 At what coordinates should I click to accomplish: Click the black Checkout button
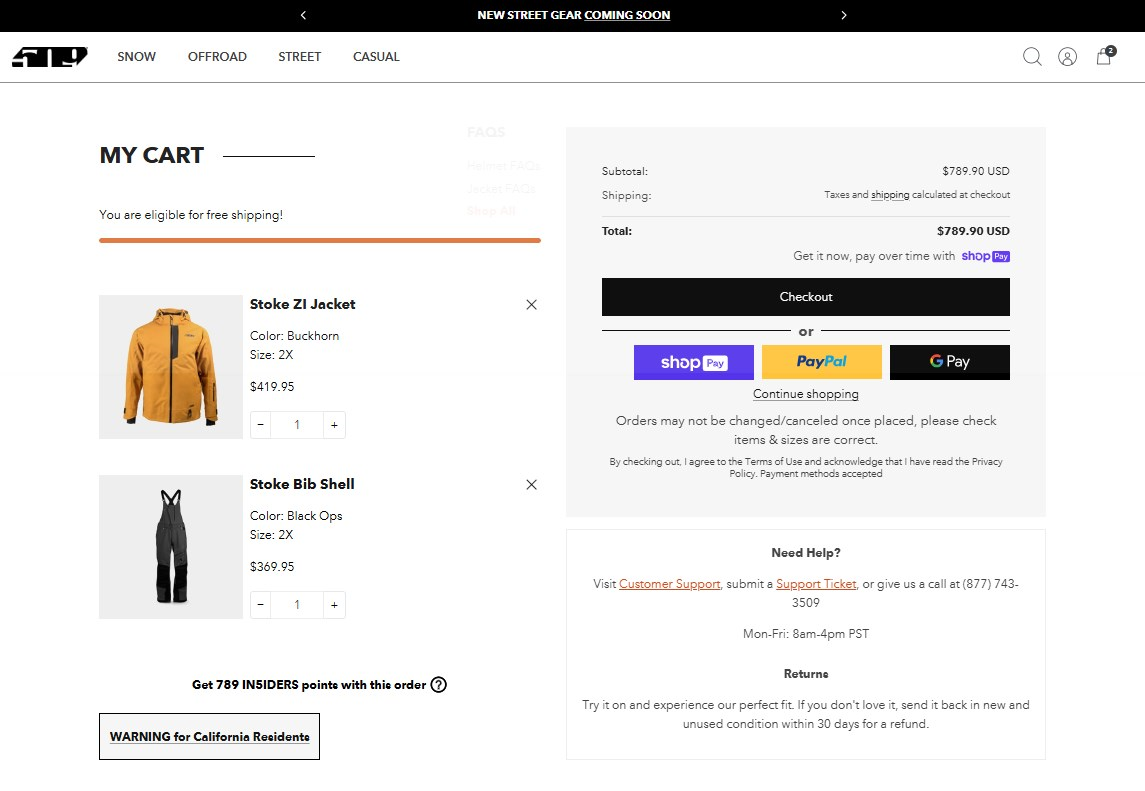(805, 297)
